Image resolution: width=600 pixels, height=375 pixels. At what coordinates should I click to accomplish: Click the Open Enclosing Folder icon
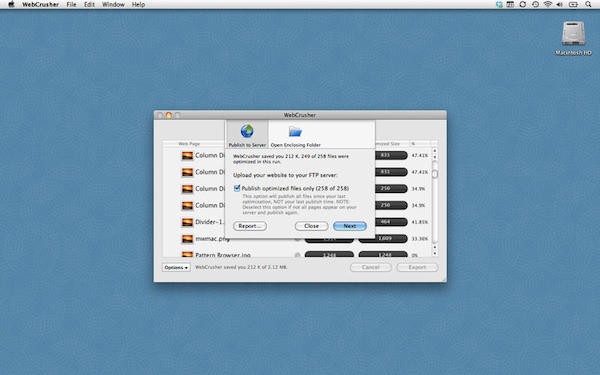295,132
